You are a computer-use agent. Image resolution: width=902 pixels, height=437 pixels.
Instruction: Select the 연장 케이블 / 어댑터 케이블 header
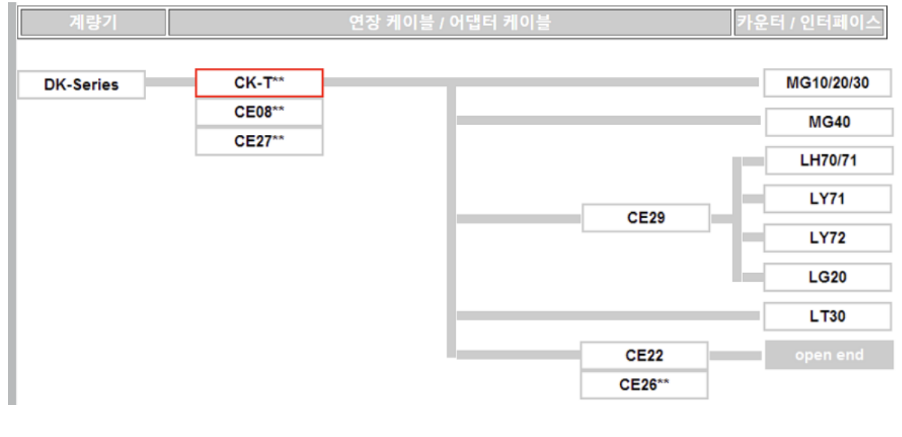449,22
